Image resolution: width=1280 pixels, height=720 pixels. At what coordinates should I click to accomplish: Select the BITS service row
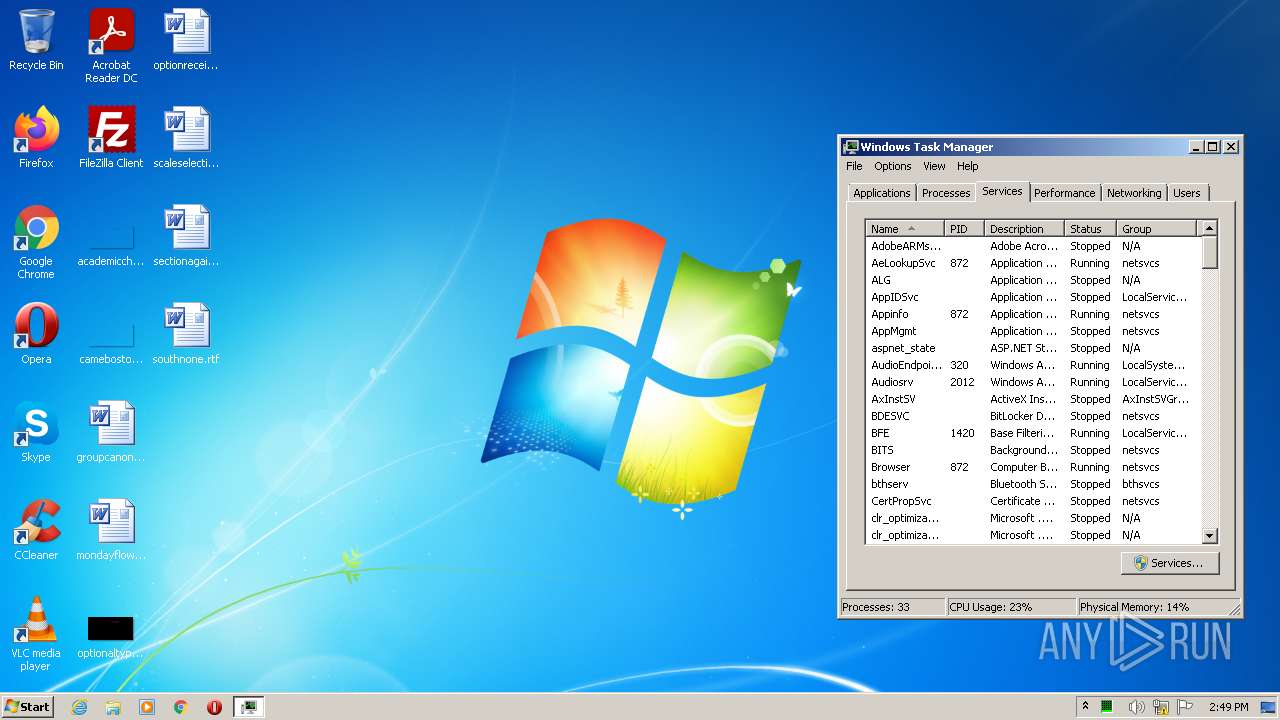click(1032, 450)
